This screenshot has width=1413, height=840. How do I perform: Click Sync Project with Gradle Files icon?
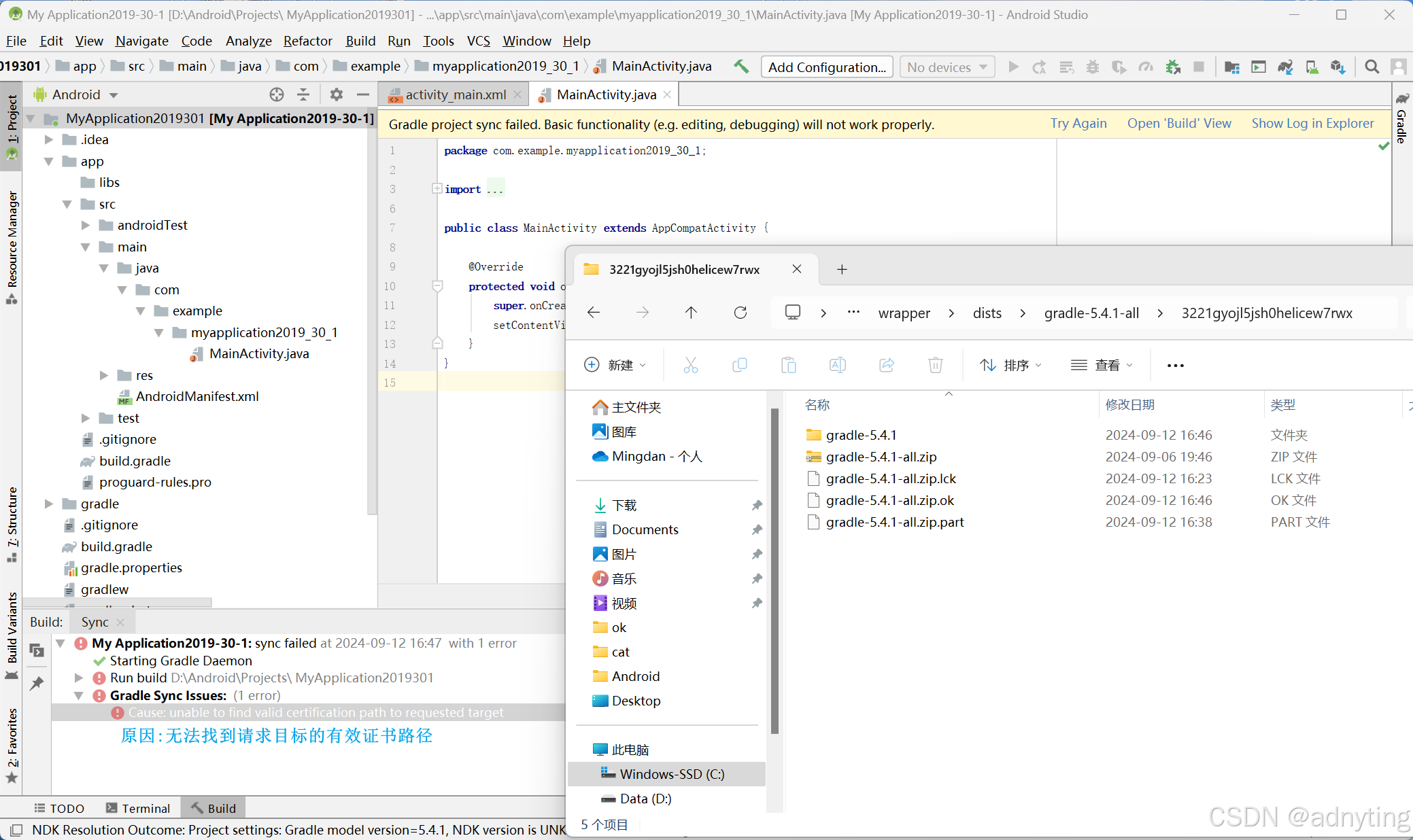coord(1284,67)
